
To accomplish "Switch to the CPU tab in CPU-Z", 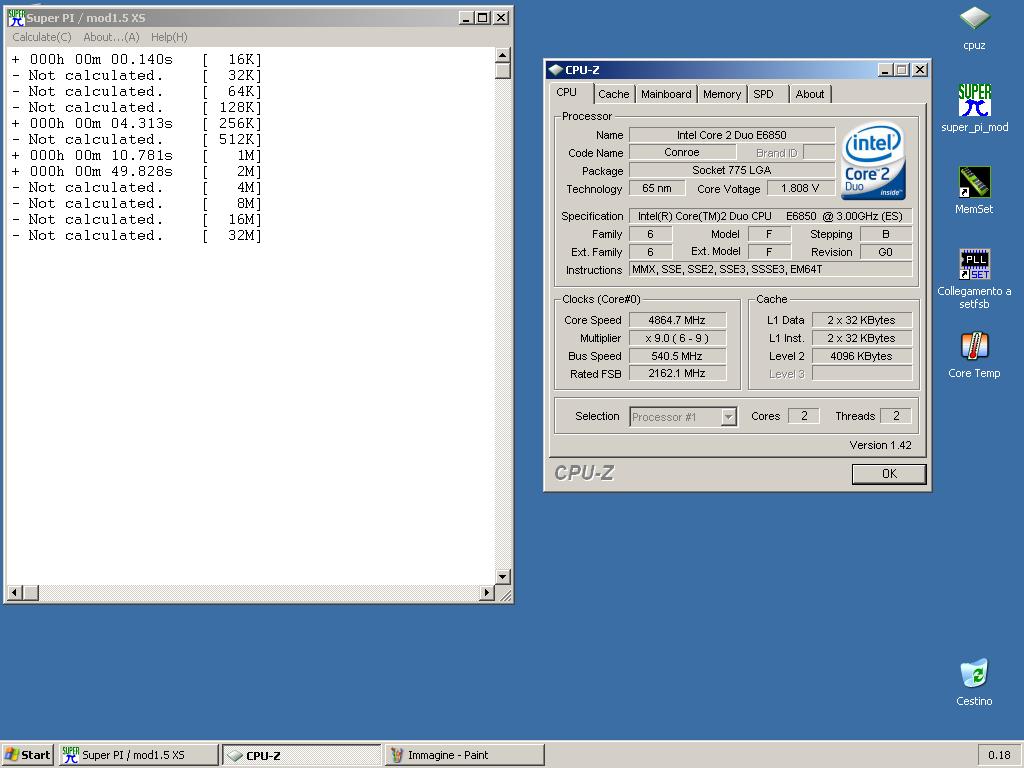I will (566, 93).
